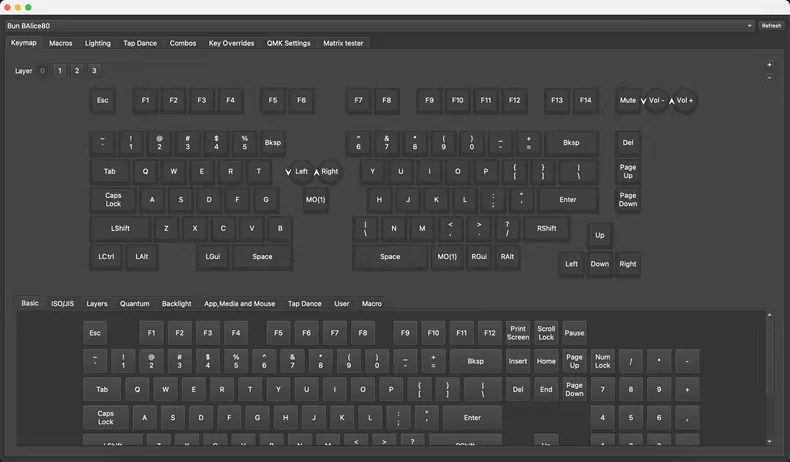
Task: Open the QMK Settings tab
Action: [289, 43]
